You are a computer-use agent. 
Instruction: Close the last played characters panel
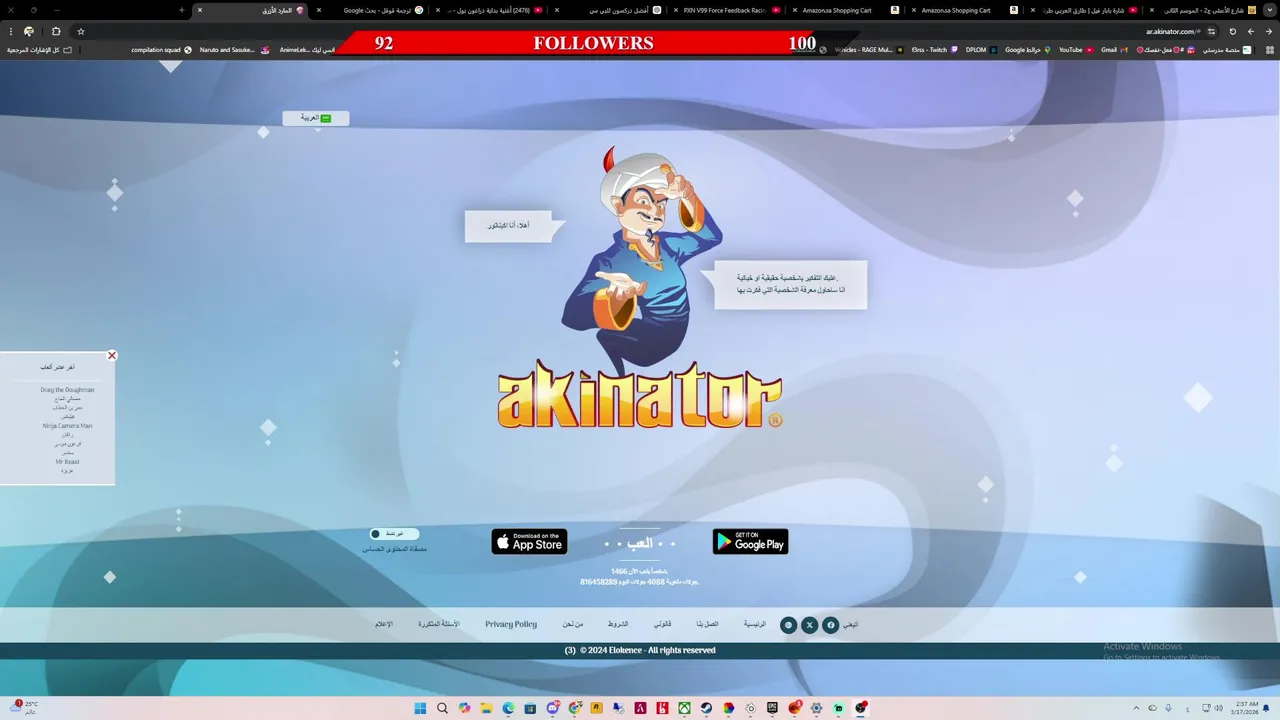coord(112,356)
